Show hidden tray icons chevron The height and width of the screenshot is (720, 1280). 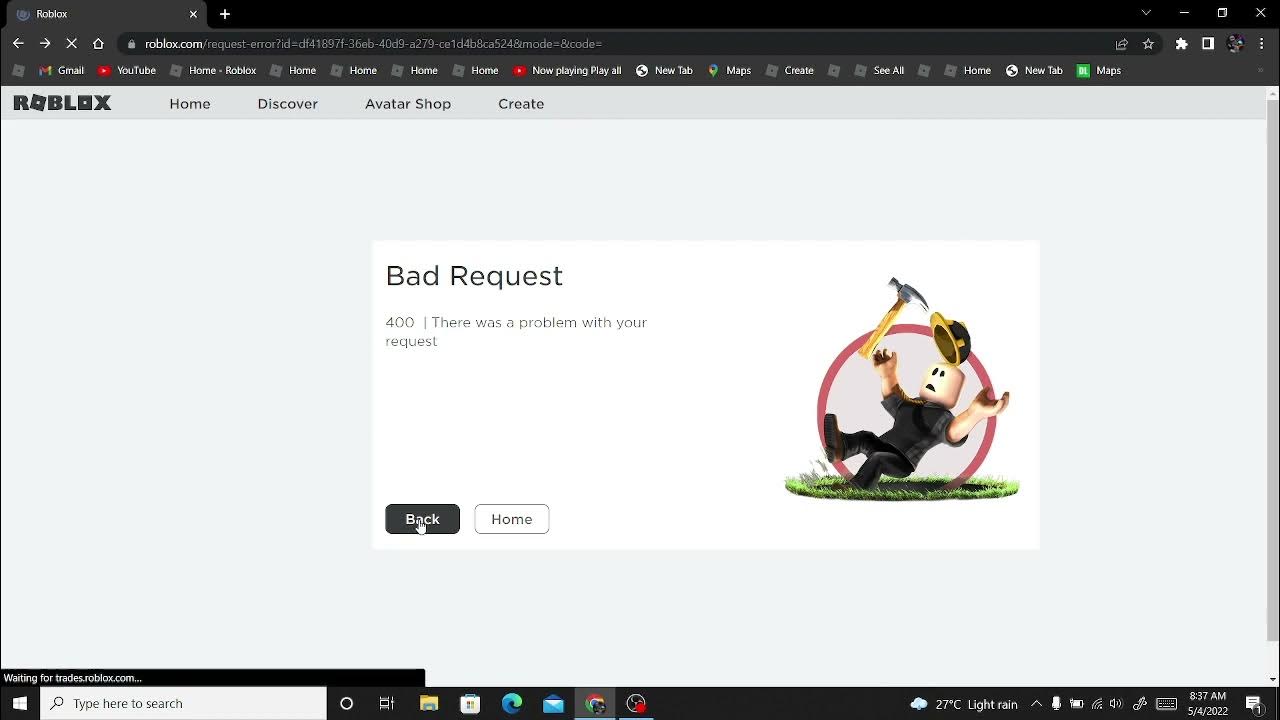coord(1036,704)
